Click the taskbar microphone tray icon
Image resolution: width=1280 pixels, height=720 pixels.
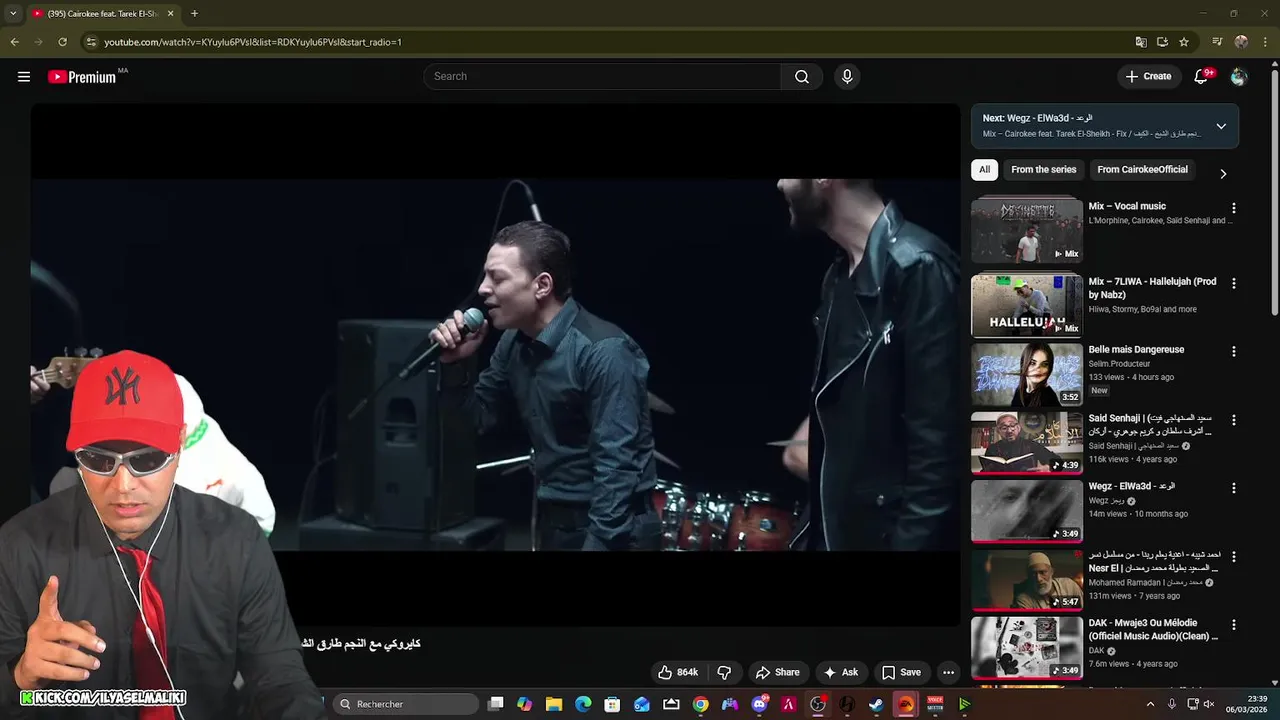coord(1172,704)
